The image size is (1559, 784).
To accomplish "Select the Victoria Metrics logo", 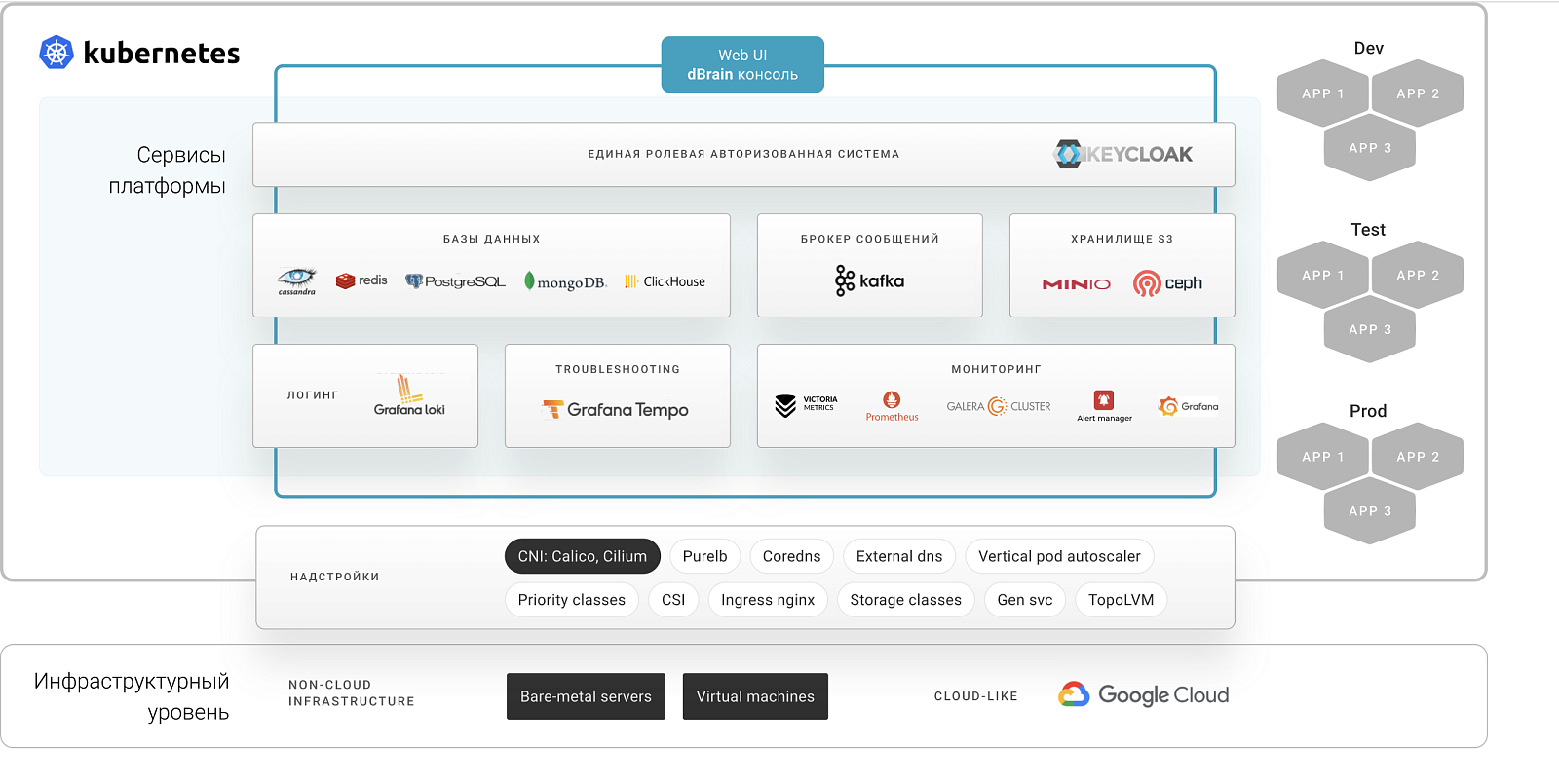I will [x=806, y=404].
